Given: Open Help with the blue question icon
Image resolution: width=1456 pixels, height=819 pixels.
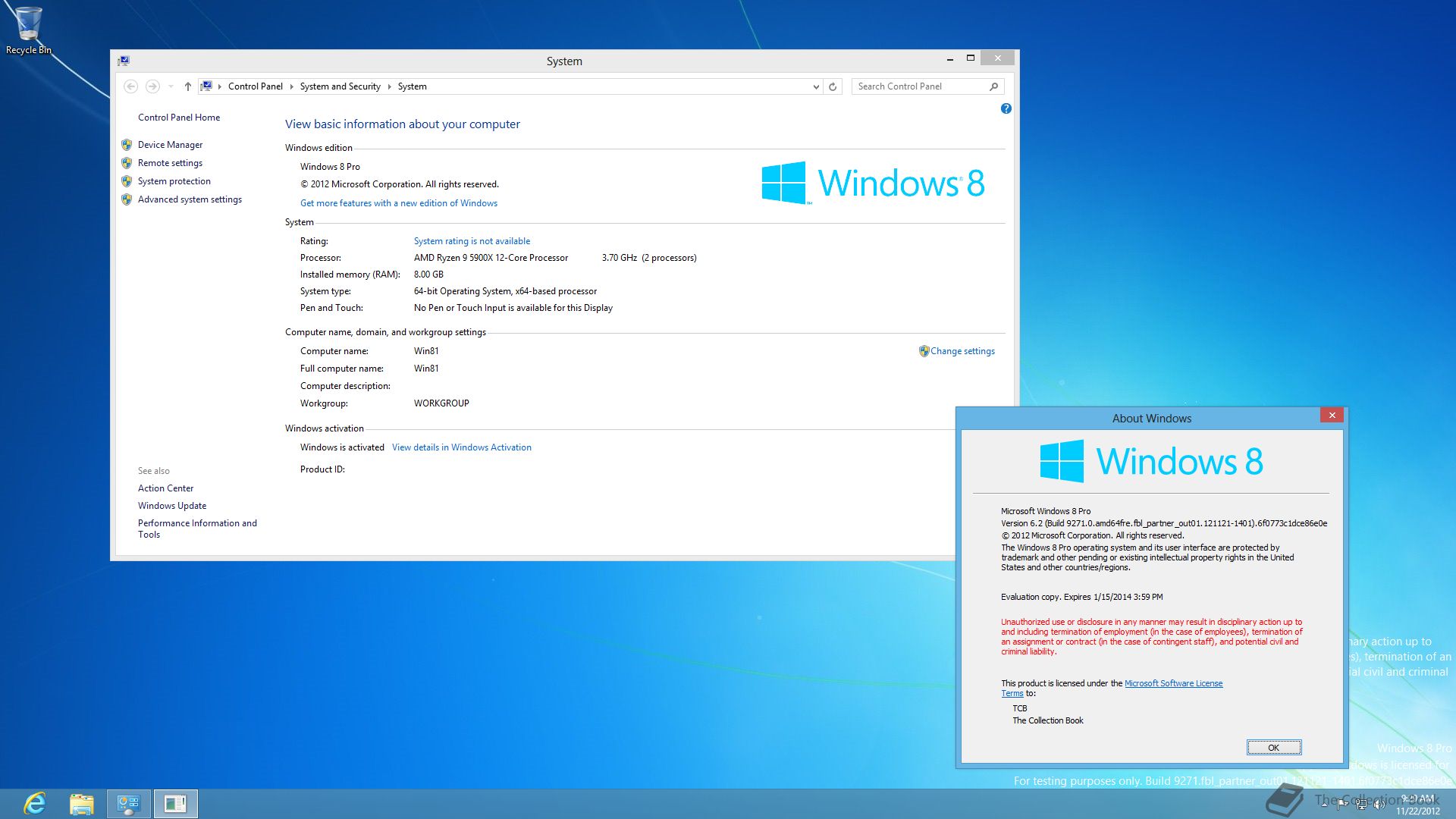Looking at the screenshot, I should click(x=1006, y=108).
